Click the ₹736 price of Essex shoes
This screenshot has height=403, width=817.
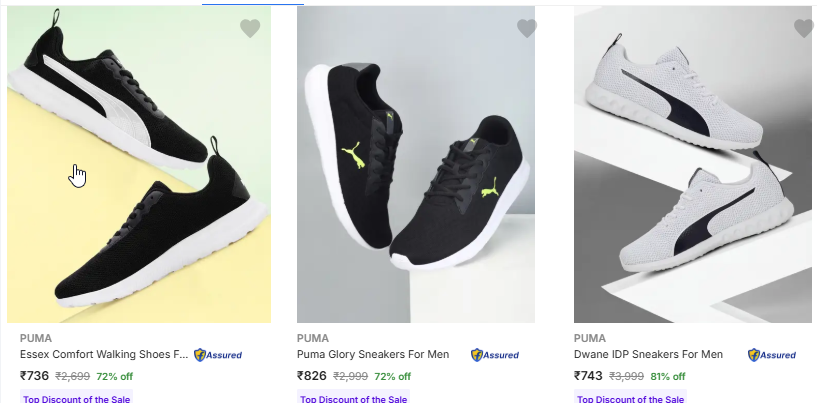coord(34,376)
